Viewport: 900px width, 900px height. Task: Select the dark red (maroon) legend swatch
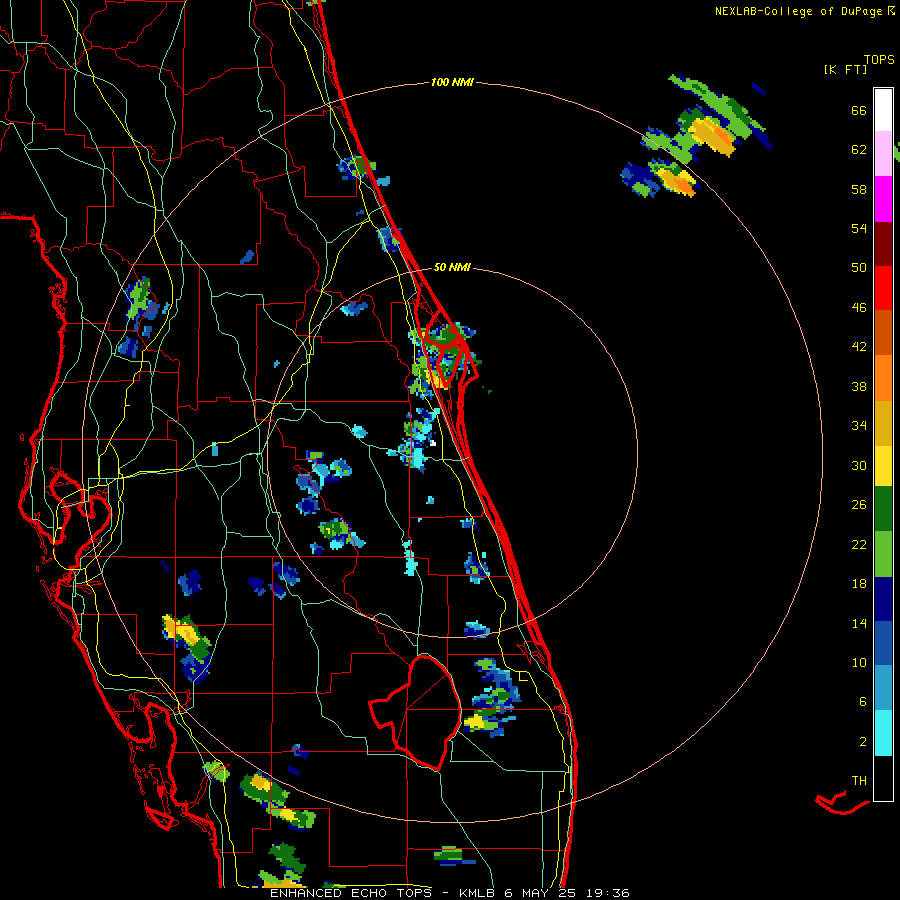point(883,243)
